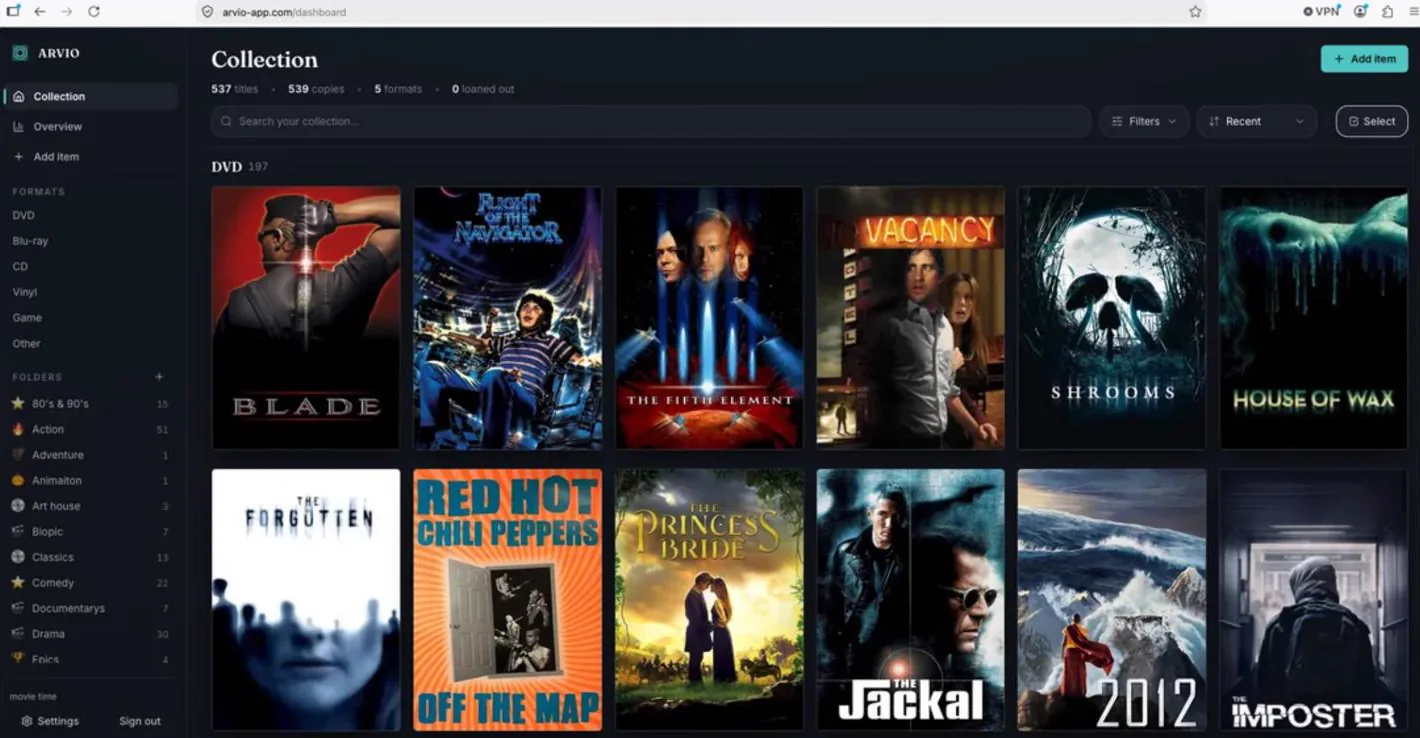
Task: Open Settings with gear icon
Action: click(x=50, y=721)
